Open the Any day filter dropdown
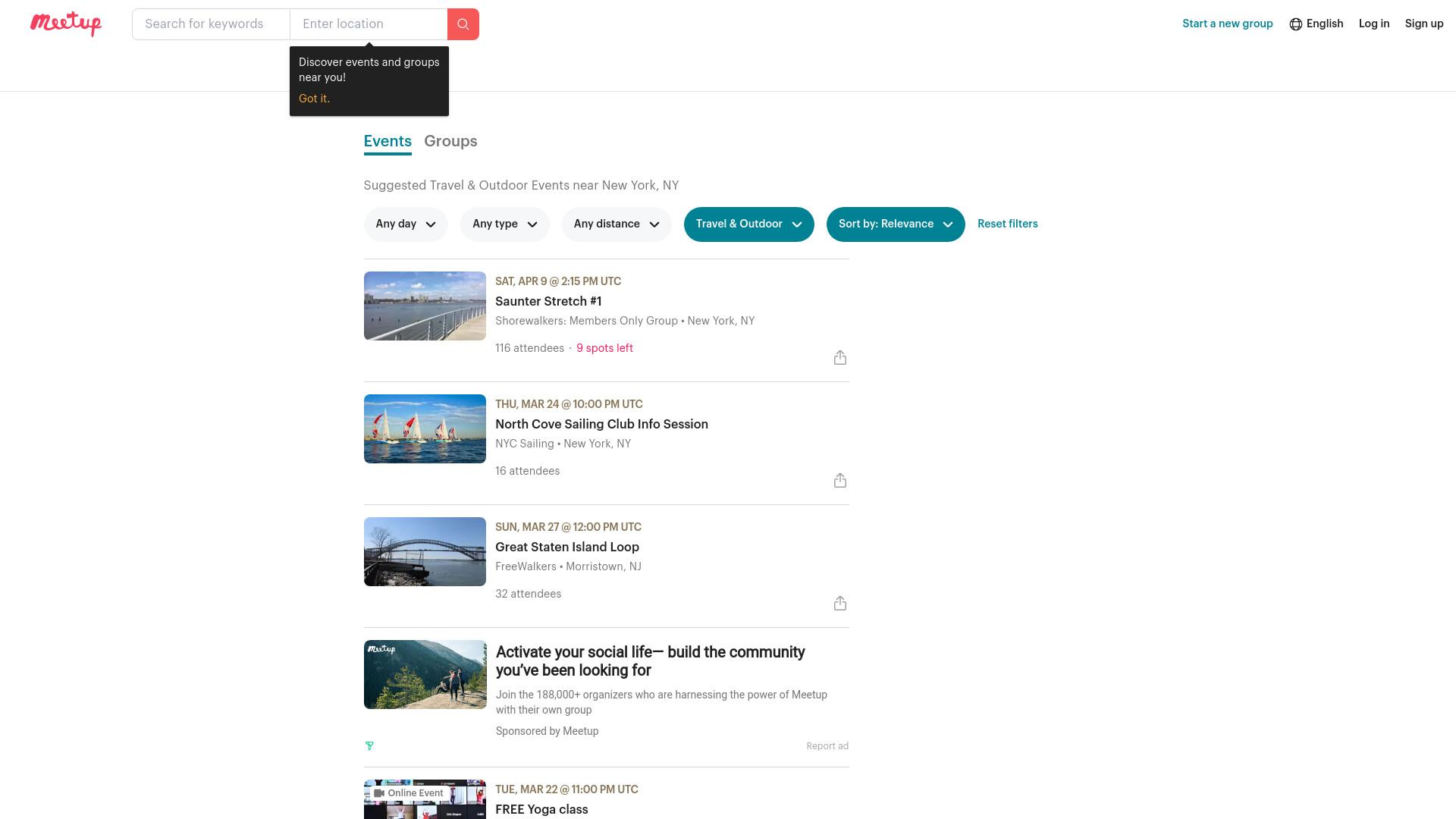 pos(406,224)
